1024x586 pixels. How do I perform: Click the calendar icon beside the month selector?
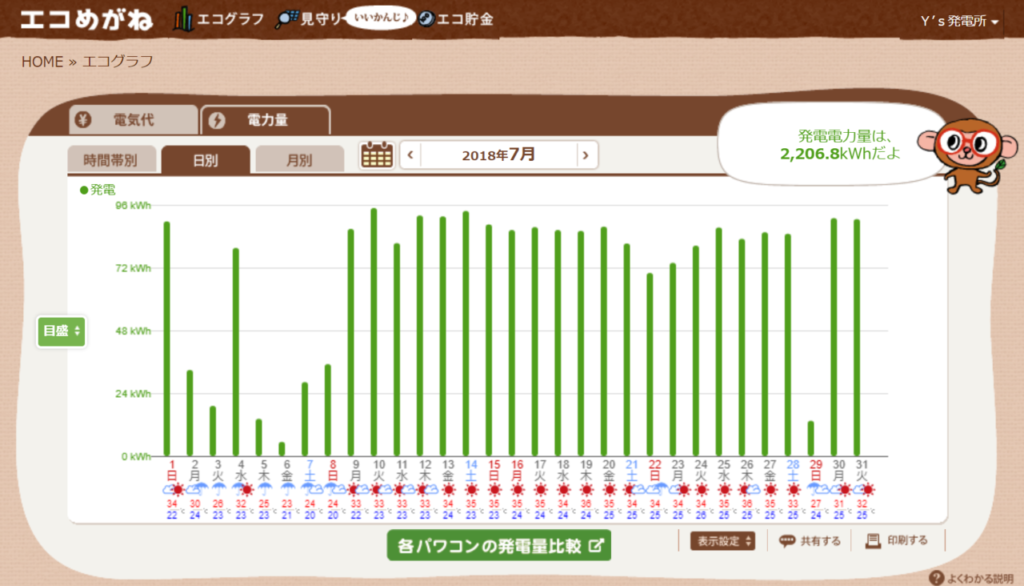point(376,155)
